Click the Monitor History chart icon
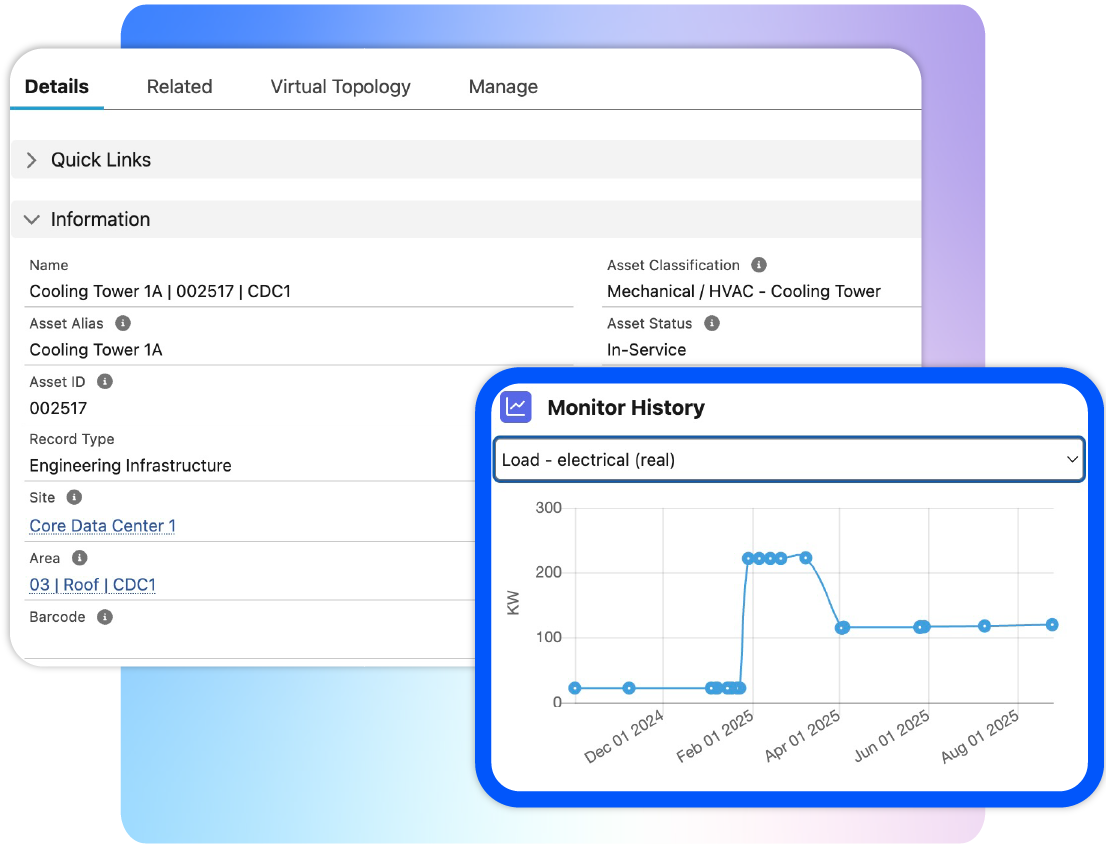This screenshot has width=1106, height=848. tap(516, 407)
